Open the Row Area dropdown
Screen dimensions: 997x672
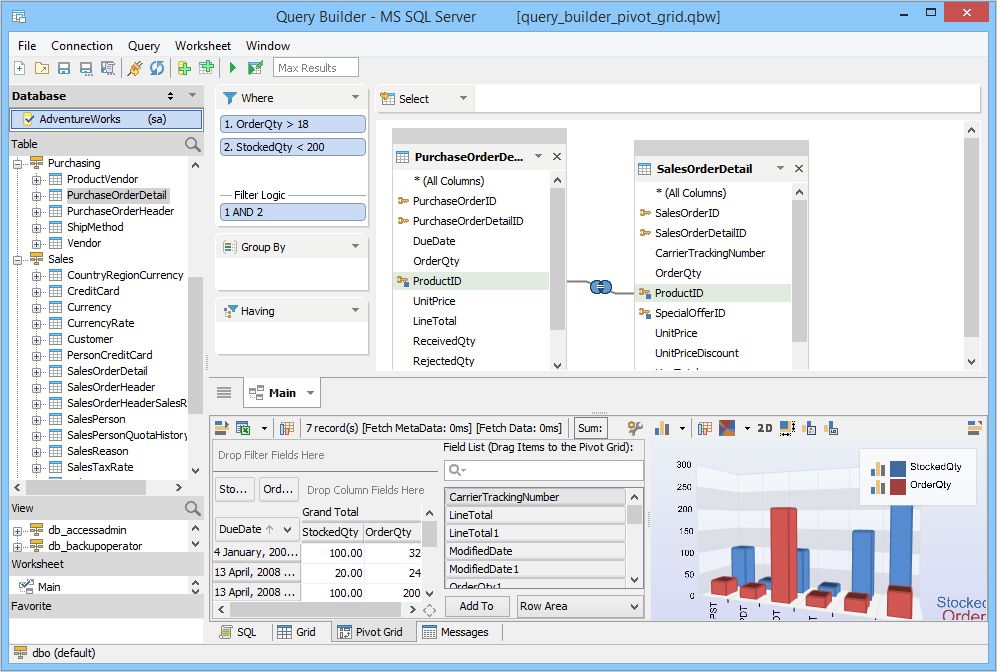(x=580, y=606)
